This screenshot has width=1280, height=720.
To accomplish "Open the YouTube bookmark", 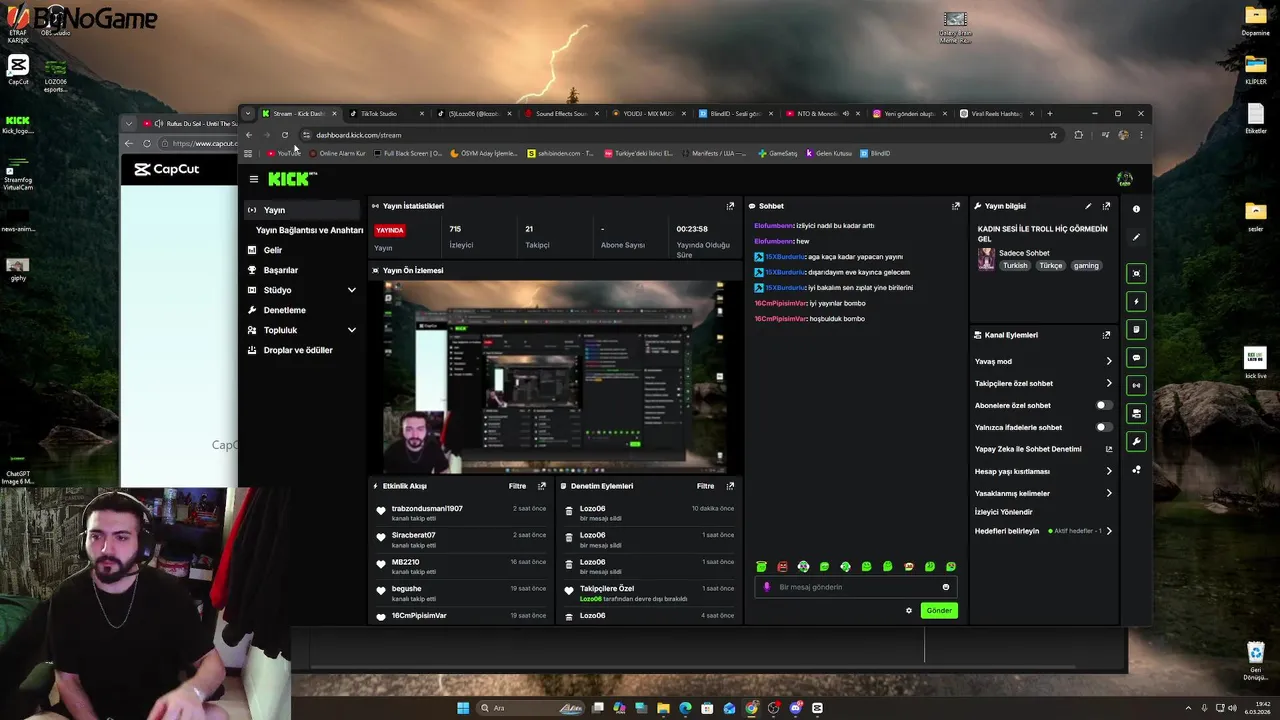I will click(x=285, y=153).
